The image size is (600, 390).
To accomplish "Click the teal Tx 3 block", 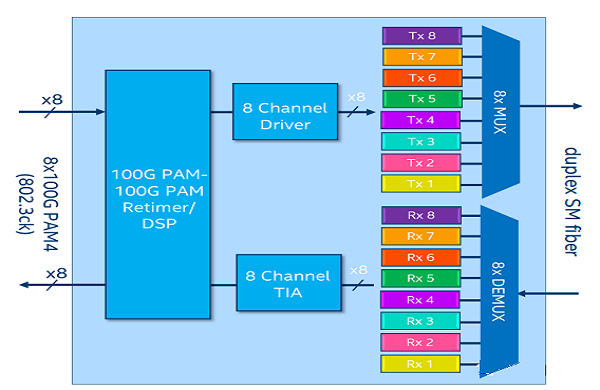I will click(421, 142).
